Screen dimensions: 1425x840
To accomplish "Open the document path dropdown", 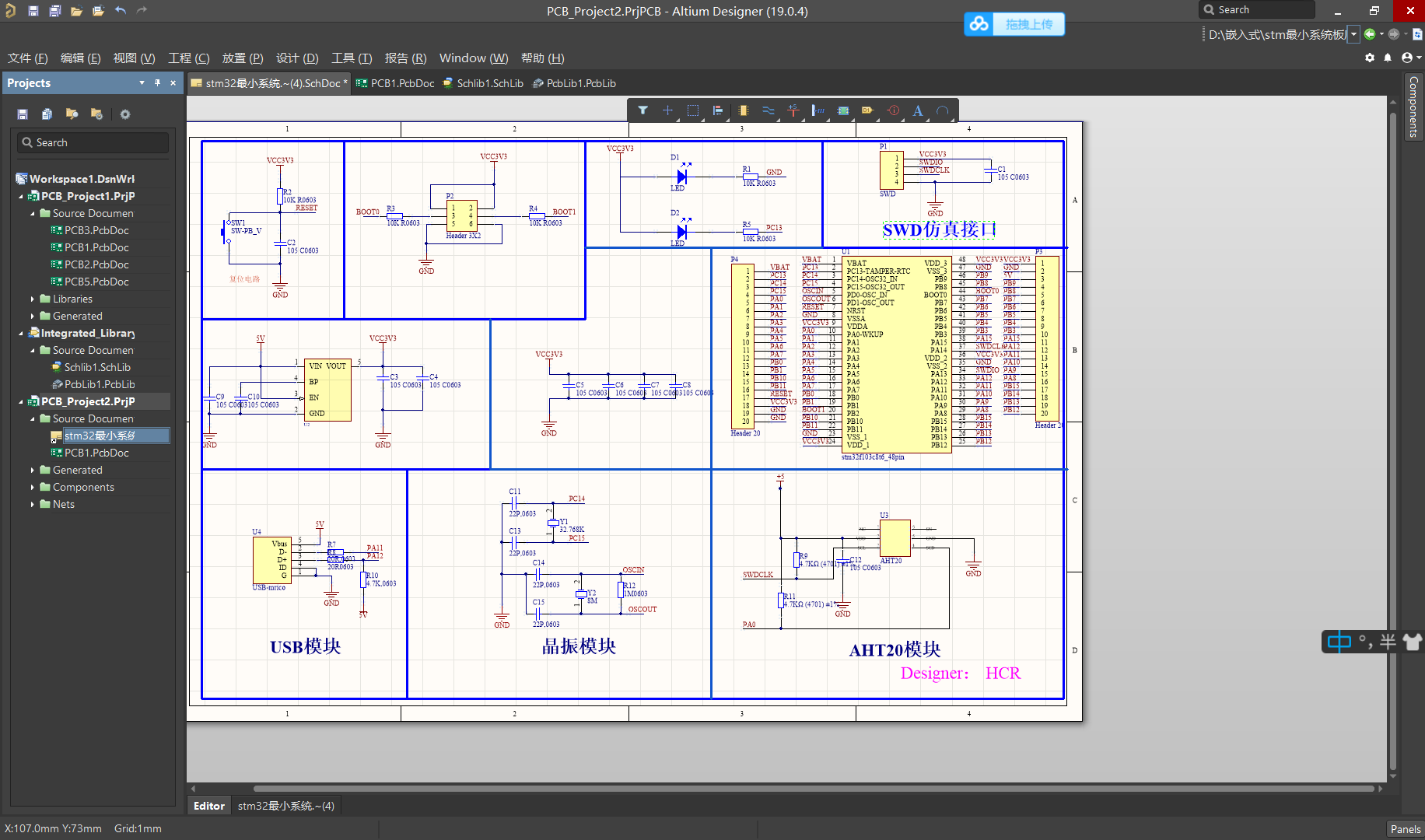I will click(1353, 34).
